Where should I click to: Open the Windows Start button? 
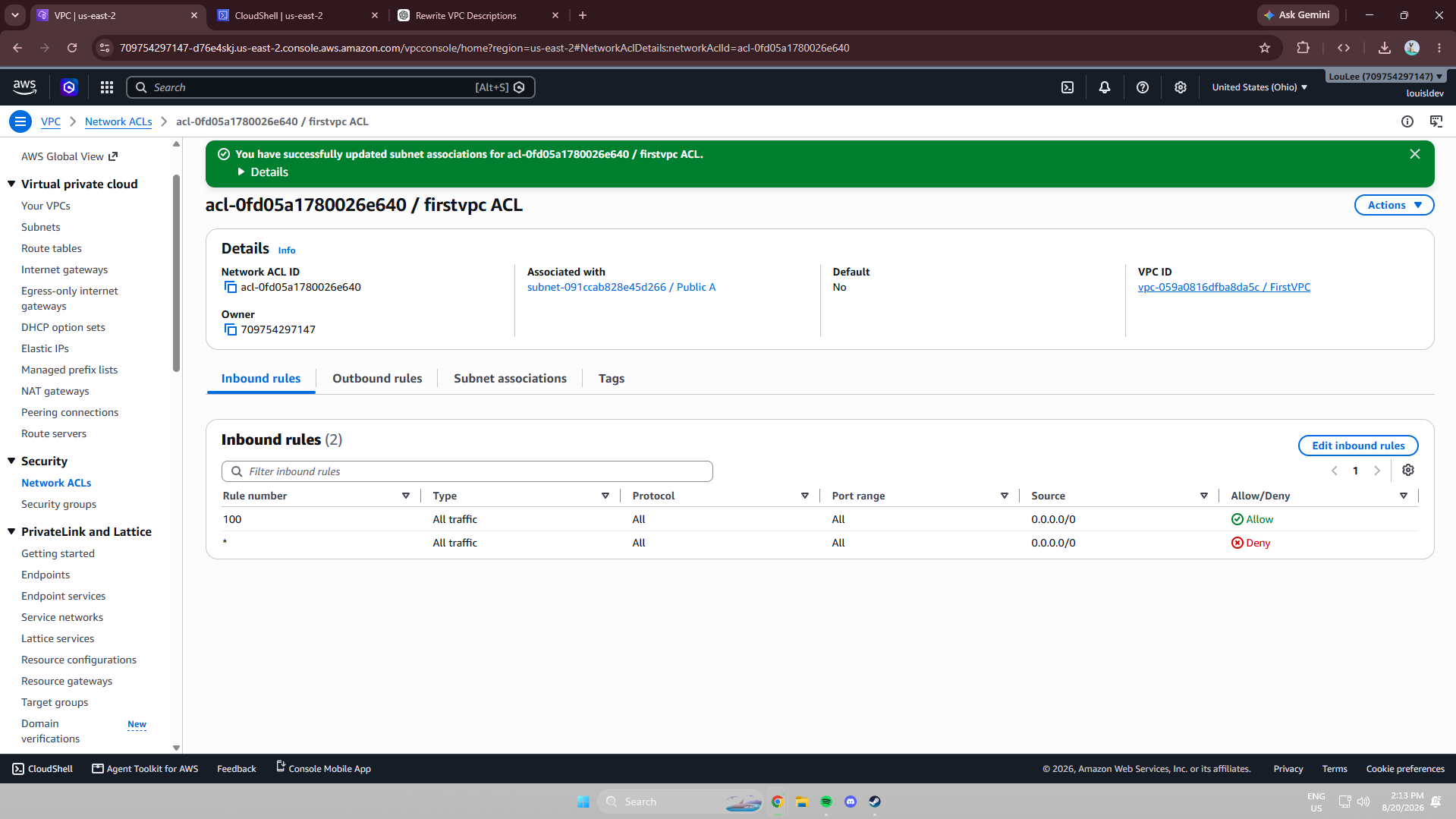coord(583,802)
